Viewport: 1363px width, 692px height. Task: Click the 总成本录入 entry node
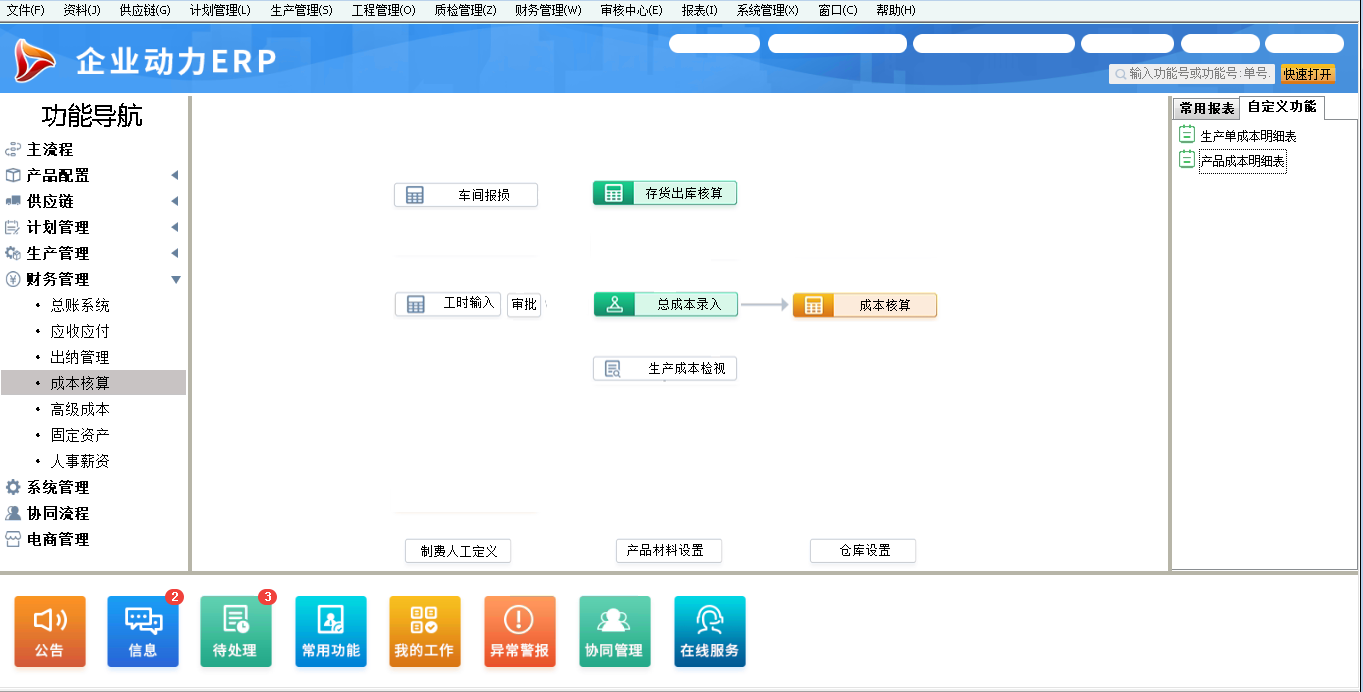coord(664,303)
